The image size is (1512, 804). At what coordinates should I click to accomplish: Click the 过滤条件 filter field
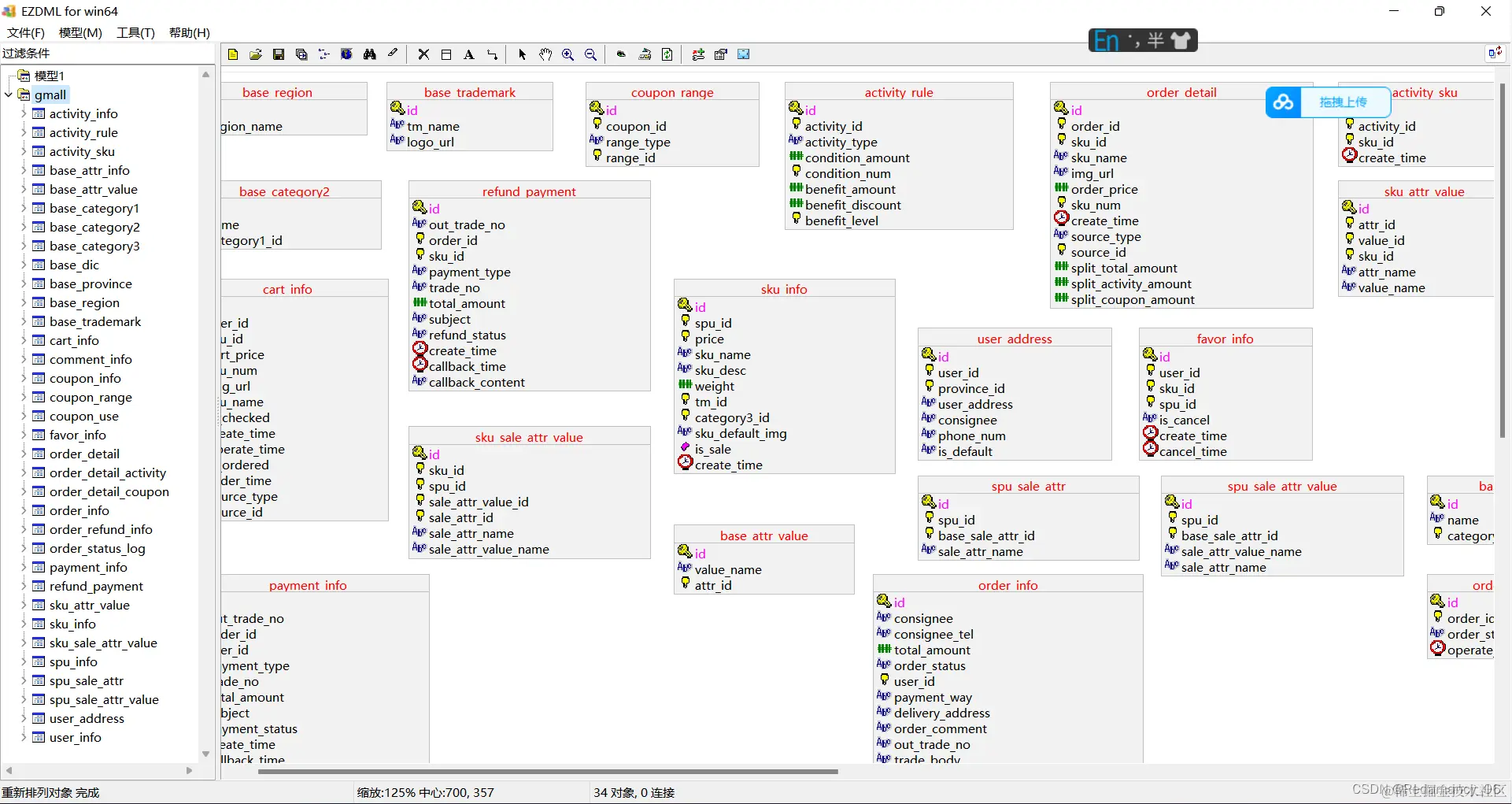point(107,54)
